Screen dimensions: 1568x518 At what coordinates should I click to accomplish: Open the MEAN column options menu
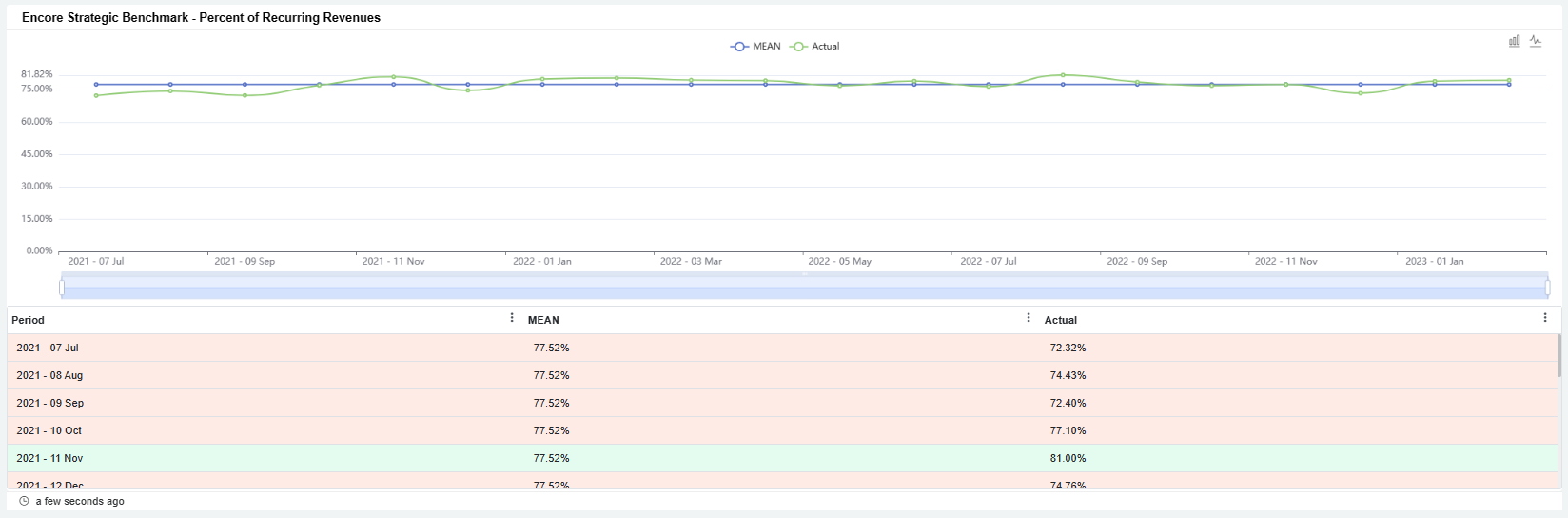click(x=1029, y=318)
